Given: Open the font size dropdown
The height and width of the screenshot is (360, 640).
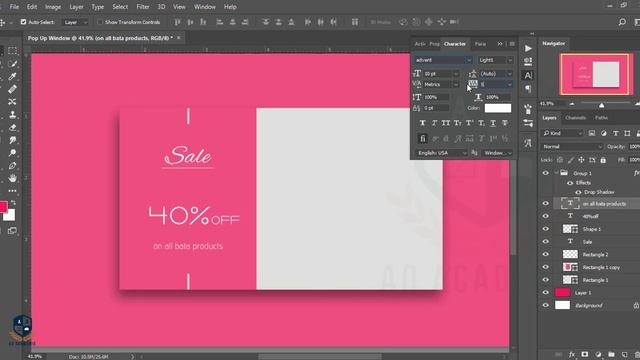Looking at the screenshot, I should (x=456, y=74).
